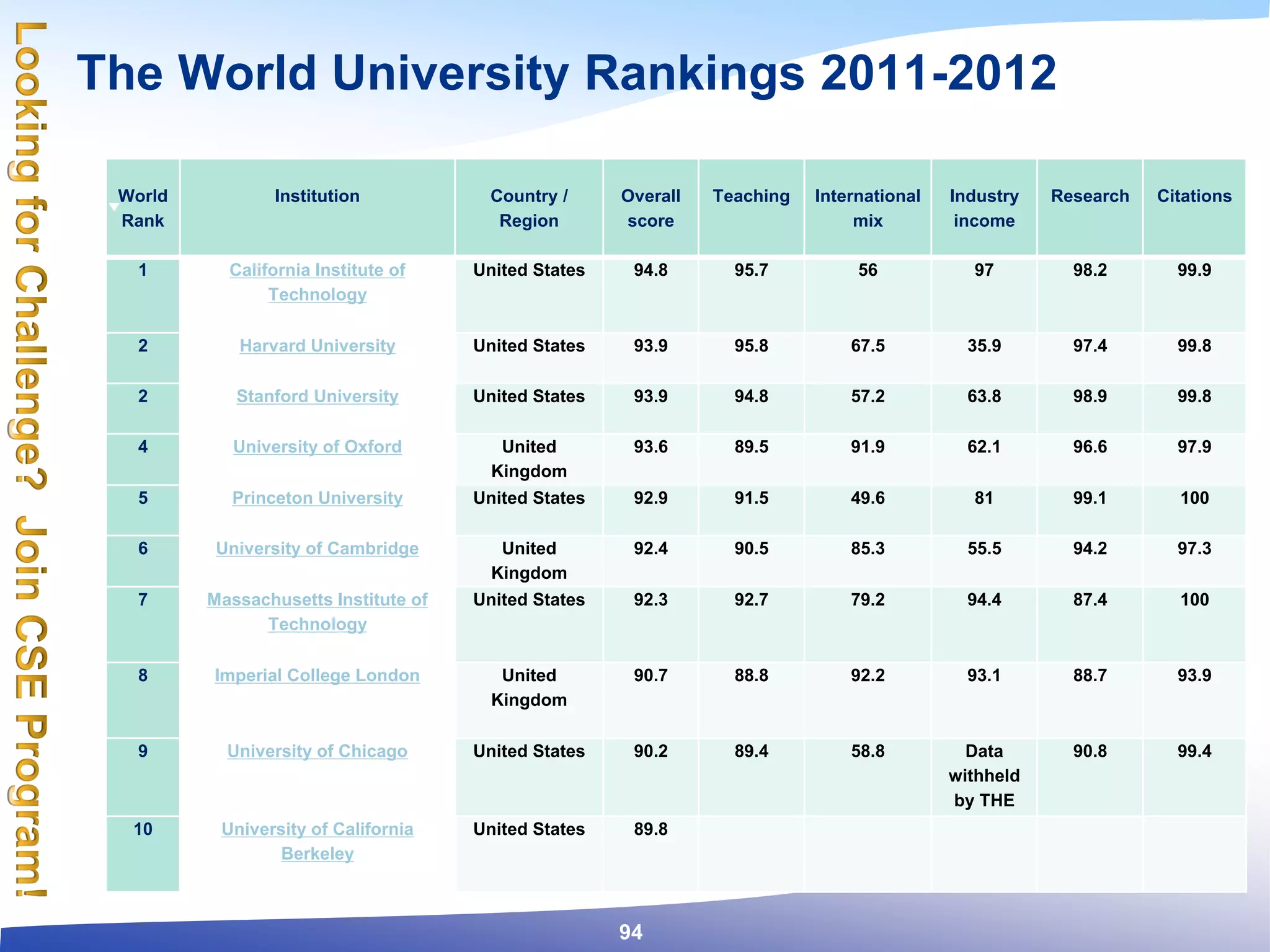Viewport: 1270px width, 952px height.
Task: Open the University of Chicago link
Action: coord(317,751)
